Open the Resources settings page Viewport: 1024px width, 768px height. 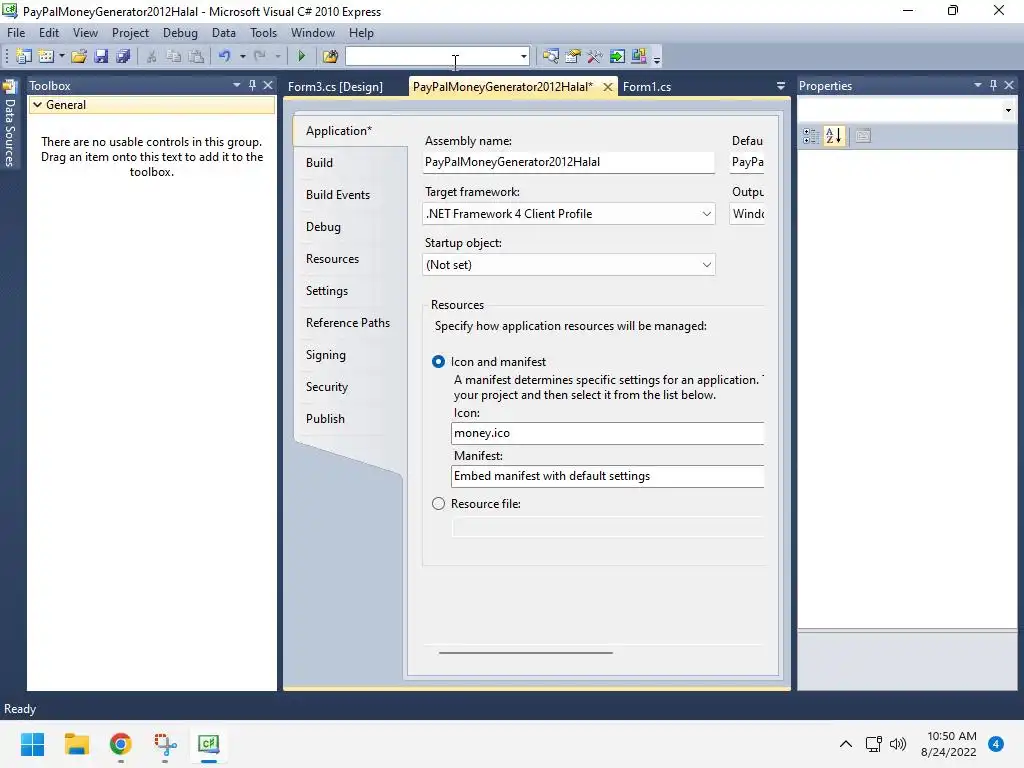(x=332, y=259)
